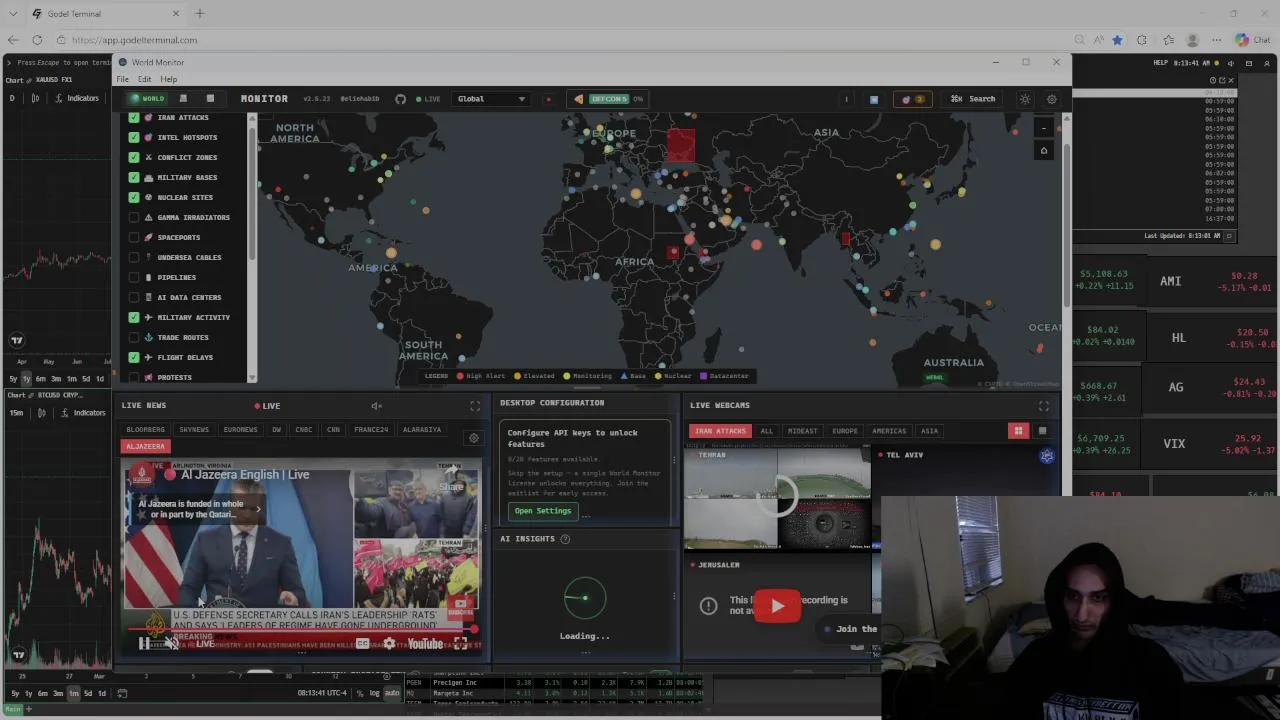Click the browser address bar
The image size is (1280, 720).
(560, 40)
